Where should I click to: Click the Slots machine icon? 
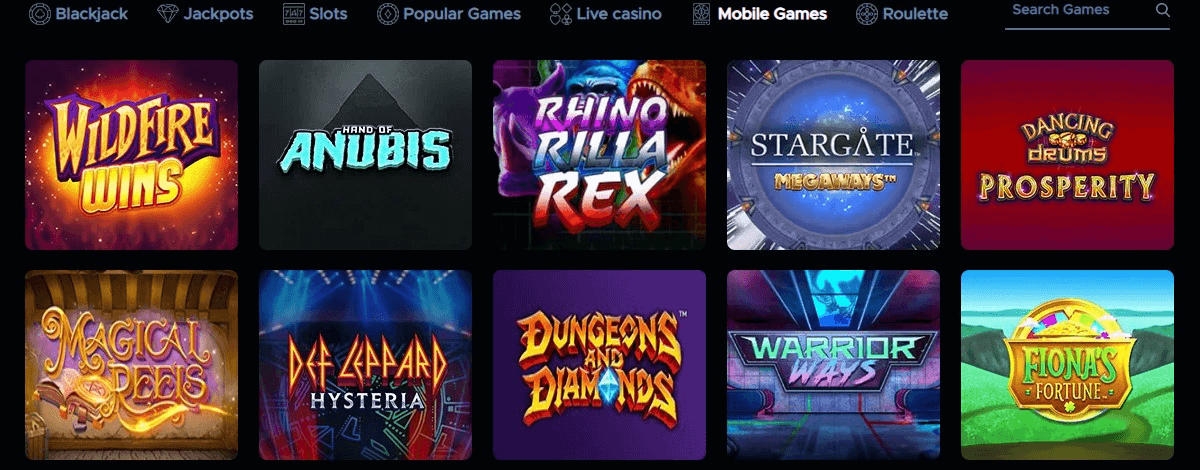(292, 14)
